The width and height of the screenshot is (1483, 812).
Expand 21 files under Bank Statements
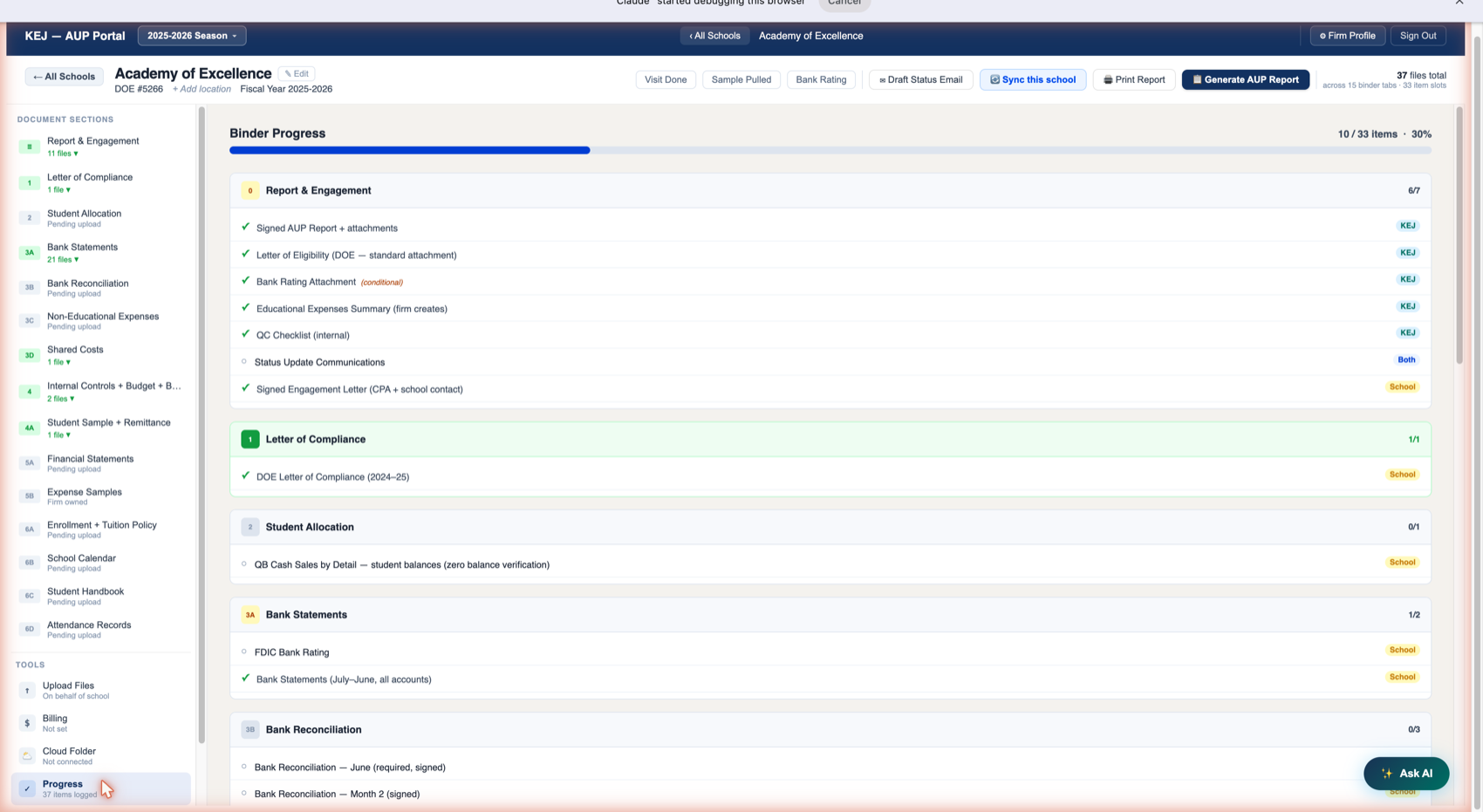click(63, 259)
